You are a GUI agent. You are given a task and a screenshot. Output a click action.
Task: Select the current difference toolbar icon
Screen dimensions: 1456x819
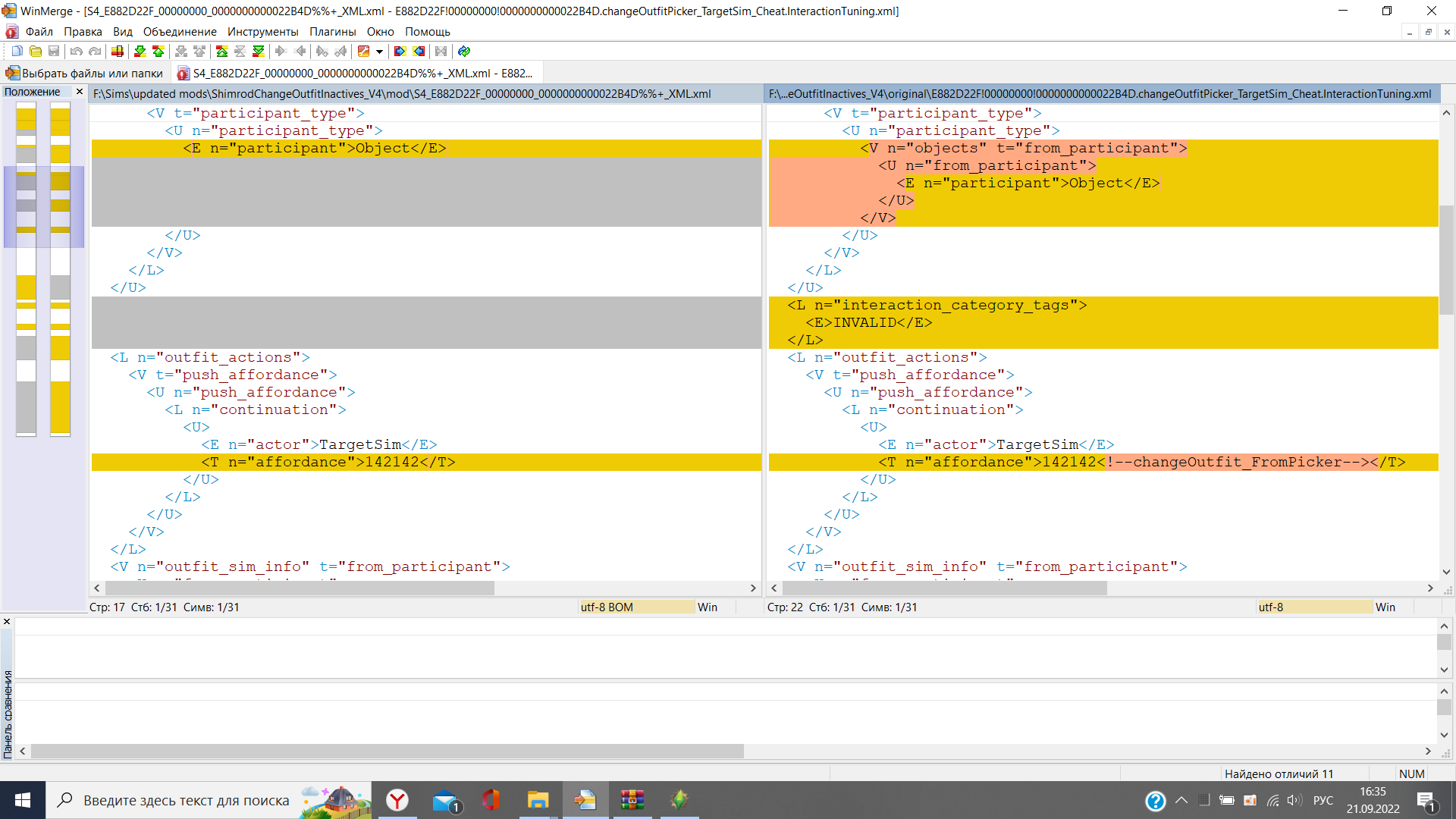pyautogui.click(x=118, y=52)
